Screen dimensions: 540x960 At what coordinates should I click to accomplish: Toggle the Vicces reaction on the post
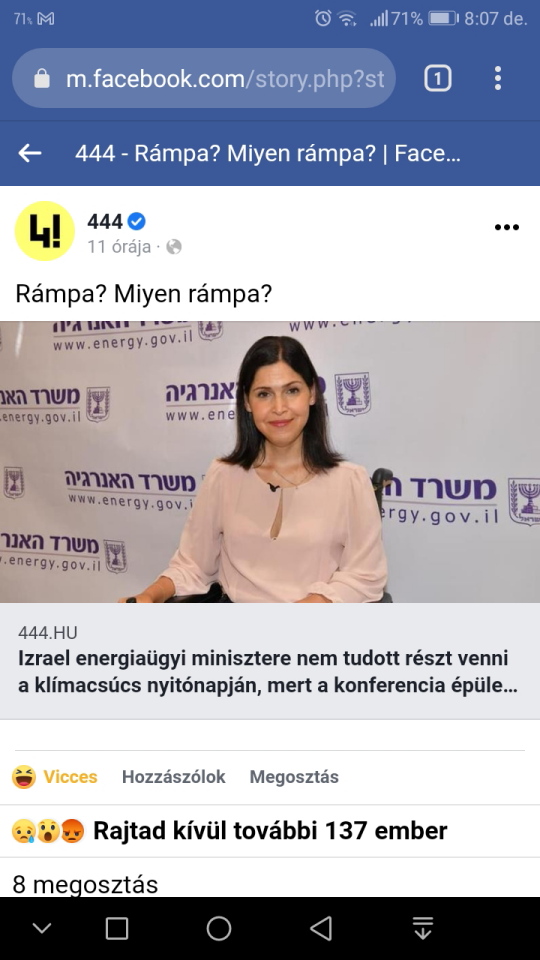(54, 777)
